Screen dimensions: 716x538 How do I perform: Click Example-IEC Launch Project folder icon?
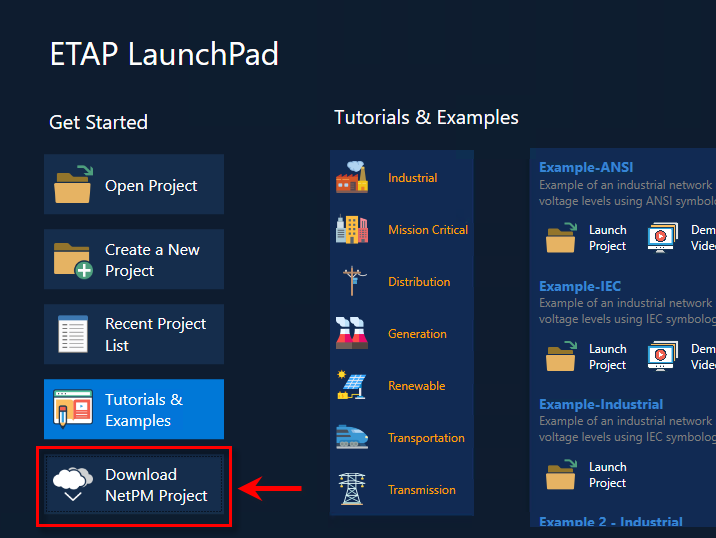click(x=561, y=356)
